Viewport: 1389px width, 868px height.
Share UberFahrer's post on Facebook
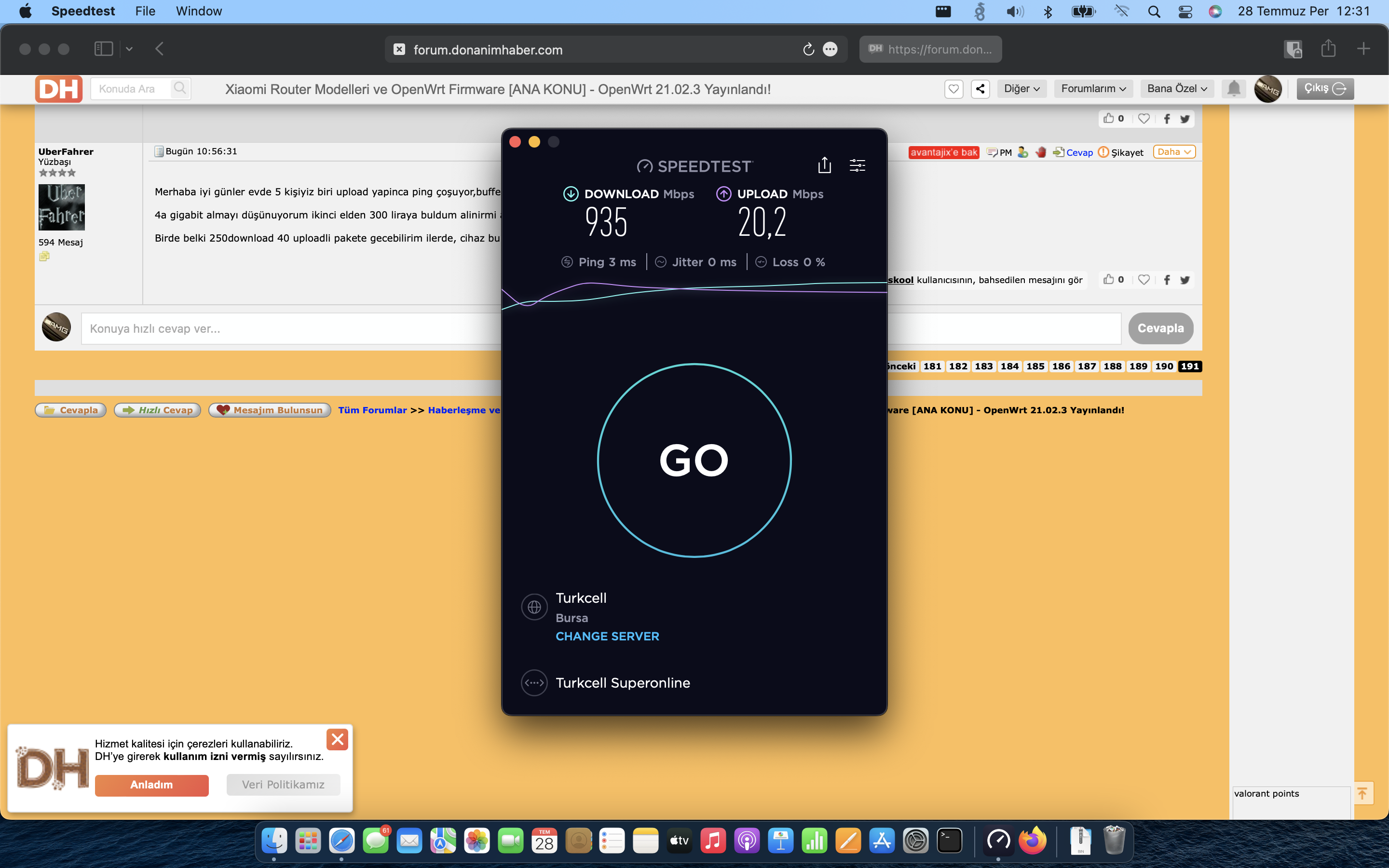click(1166, 280)
